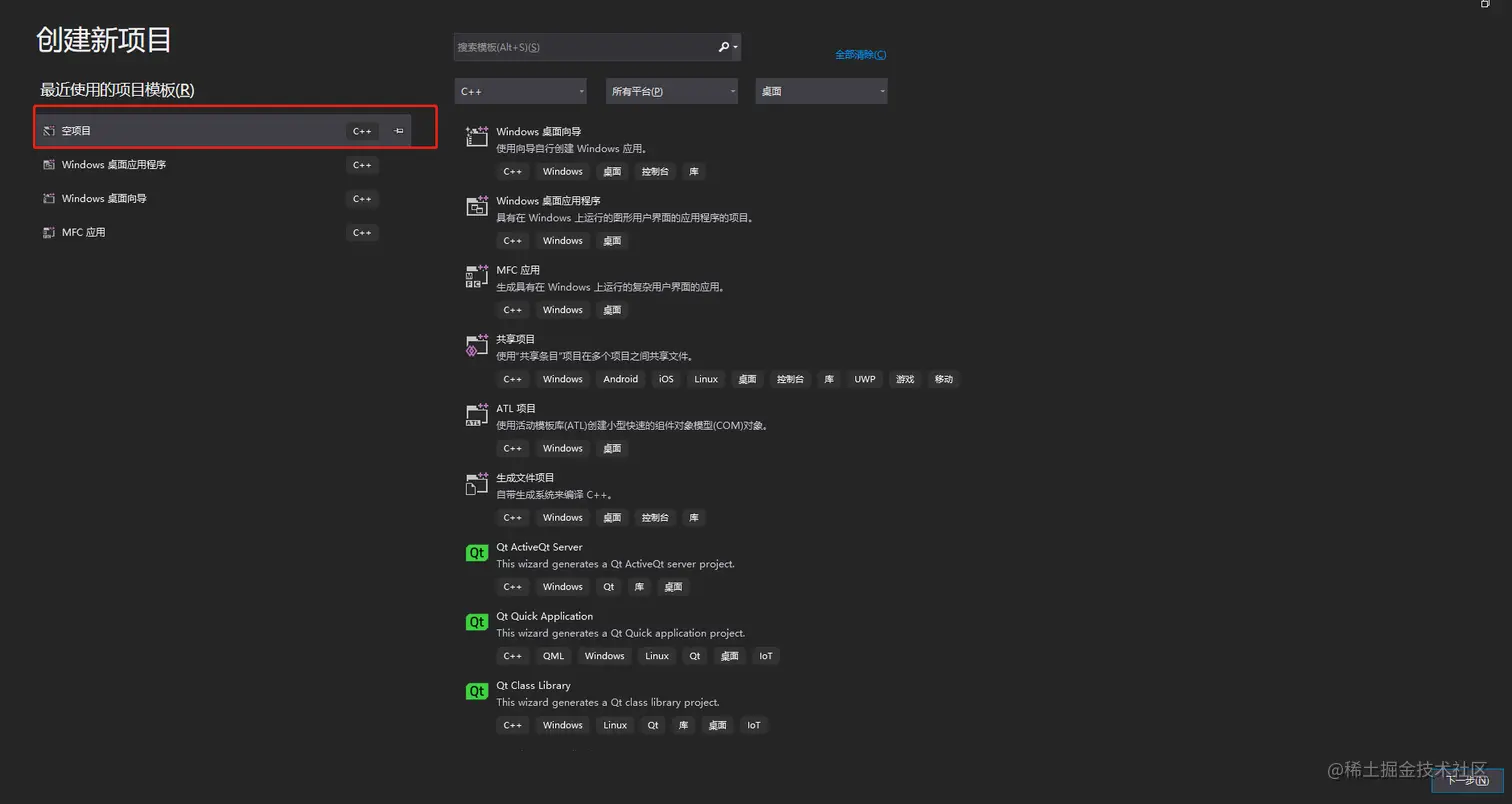The width and height of the screenshot is (1512, 804).
Task: Click the 游戏 tag under 共享项目
Action: click(x=905, y=379)
